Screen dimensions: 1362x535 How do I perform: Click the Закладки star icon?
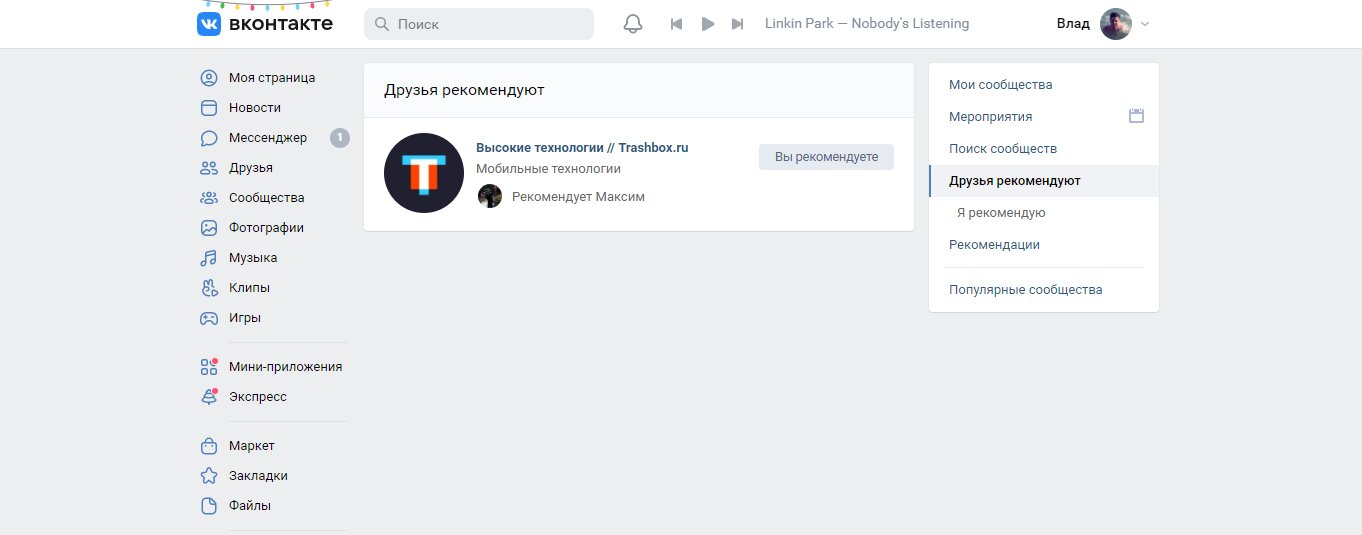[x=209, y=476]
